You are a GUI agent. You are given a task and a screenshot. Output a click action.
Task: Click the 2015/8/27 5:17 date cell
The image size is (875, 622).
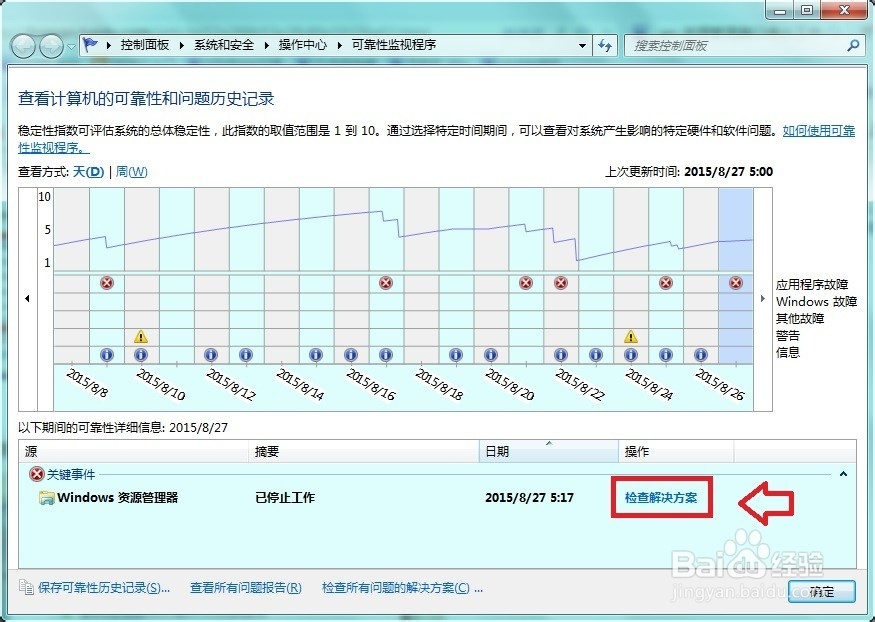pos(529,498)
